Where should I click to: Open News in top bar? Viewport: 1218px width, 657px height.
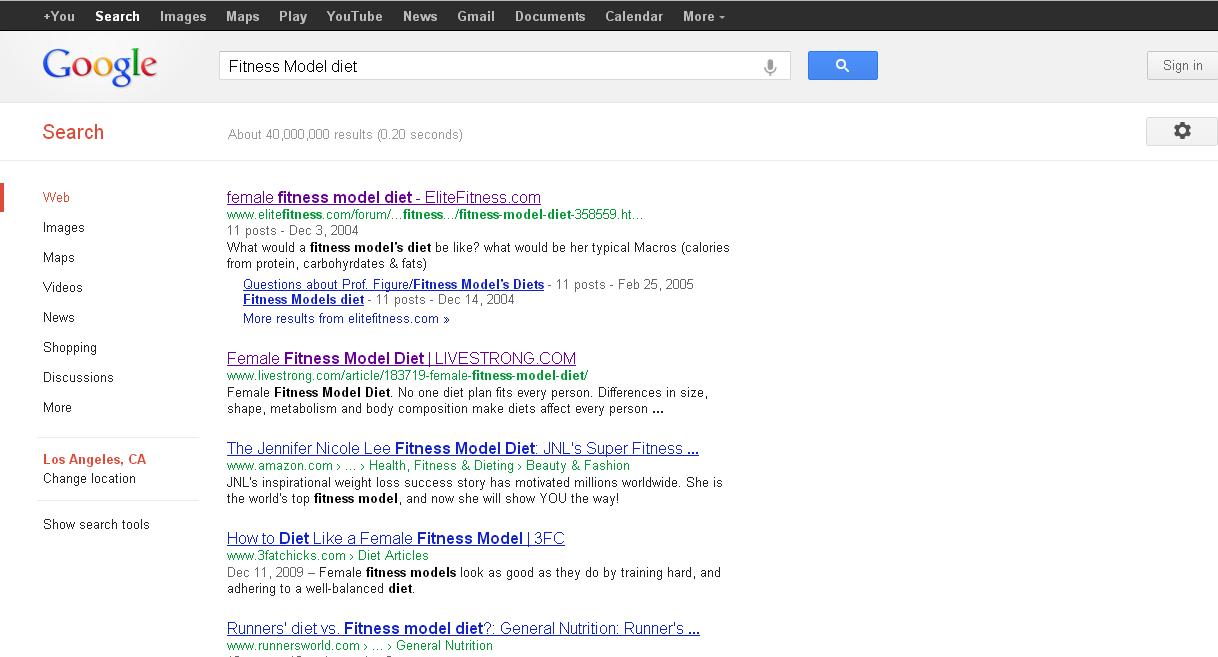coord(420,16)
